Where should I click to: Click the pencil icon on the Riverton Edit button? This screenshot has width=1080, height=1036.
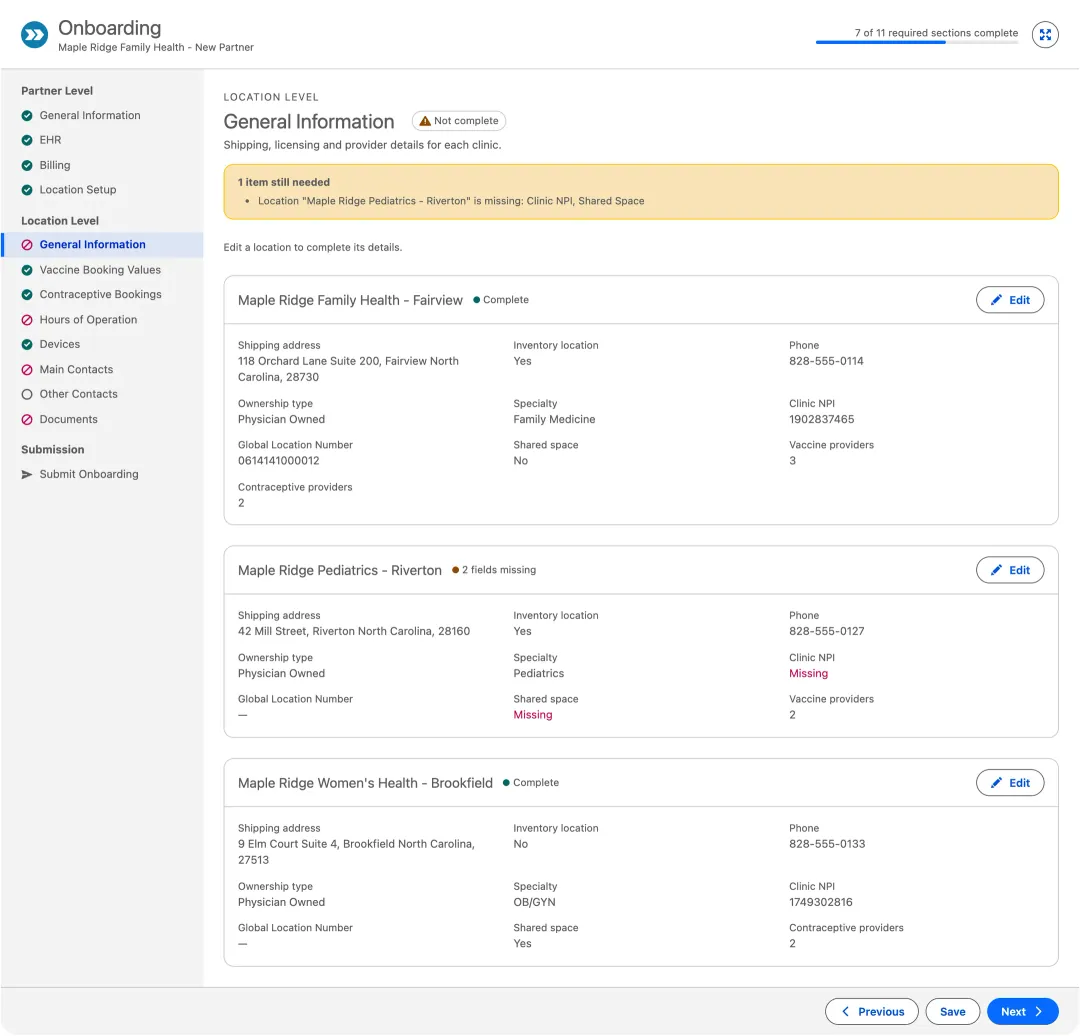point(996,570)
